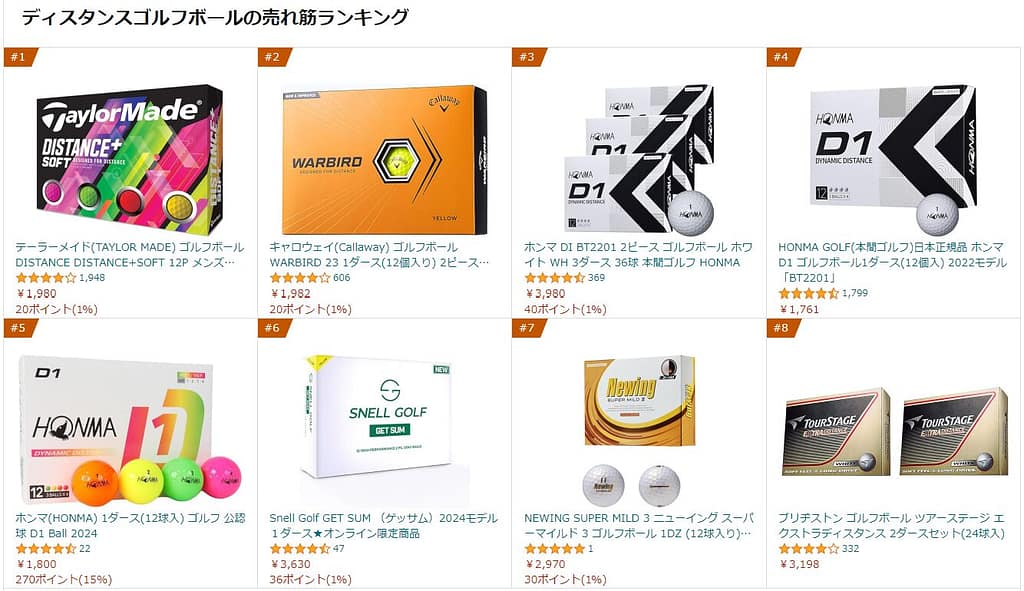Click the TaylorMade DISTANCE+SOFT 12P title link
Image resolution: width=1024 pixels, height=591 pixels.
click(130, 255)
